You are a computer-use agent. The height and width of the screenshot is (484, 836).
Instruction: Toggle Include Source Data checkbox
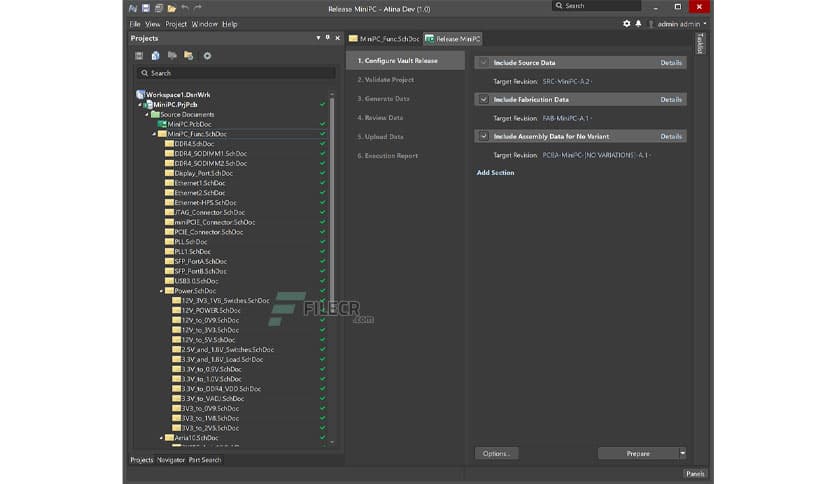484,62
